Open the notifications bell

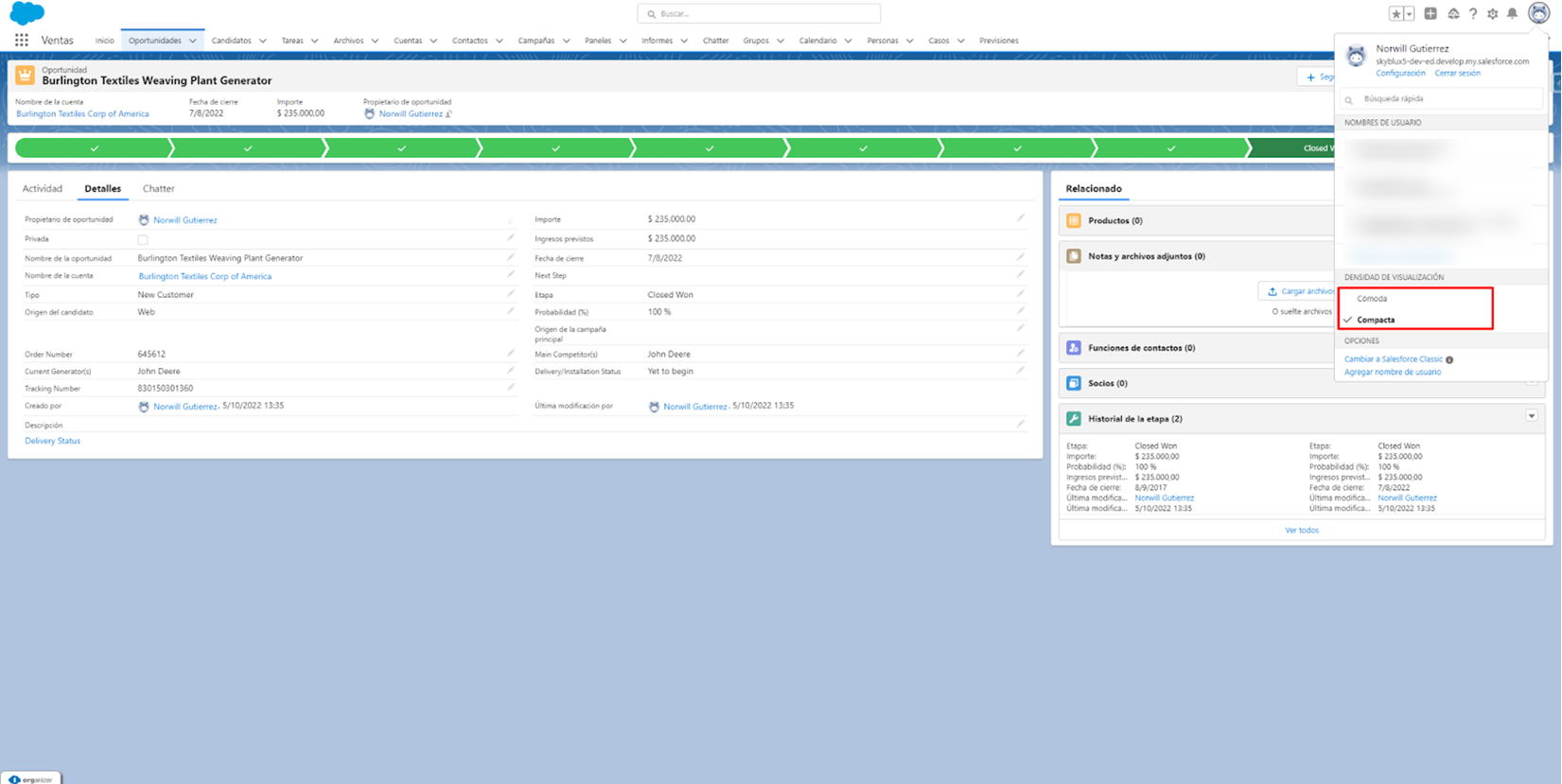point(1512,13)
